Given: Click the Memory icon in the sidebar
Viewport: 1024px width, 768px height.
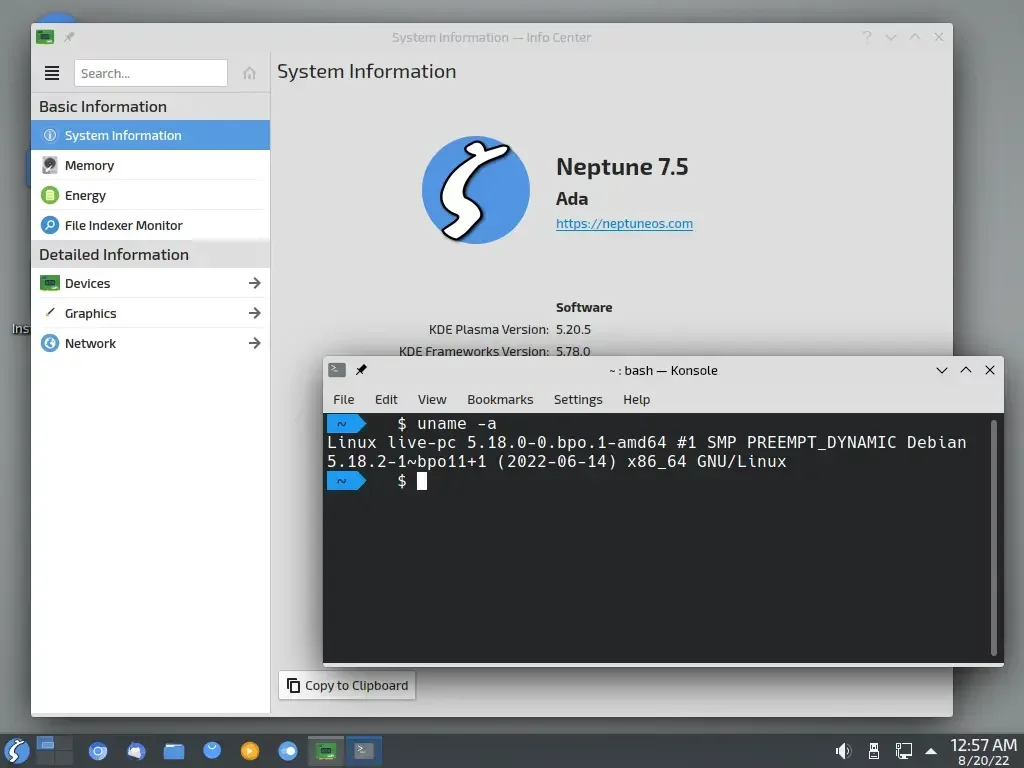Looking at the screenshot, I should pyautogui.click(x=50, y=165).
